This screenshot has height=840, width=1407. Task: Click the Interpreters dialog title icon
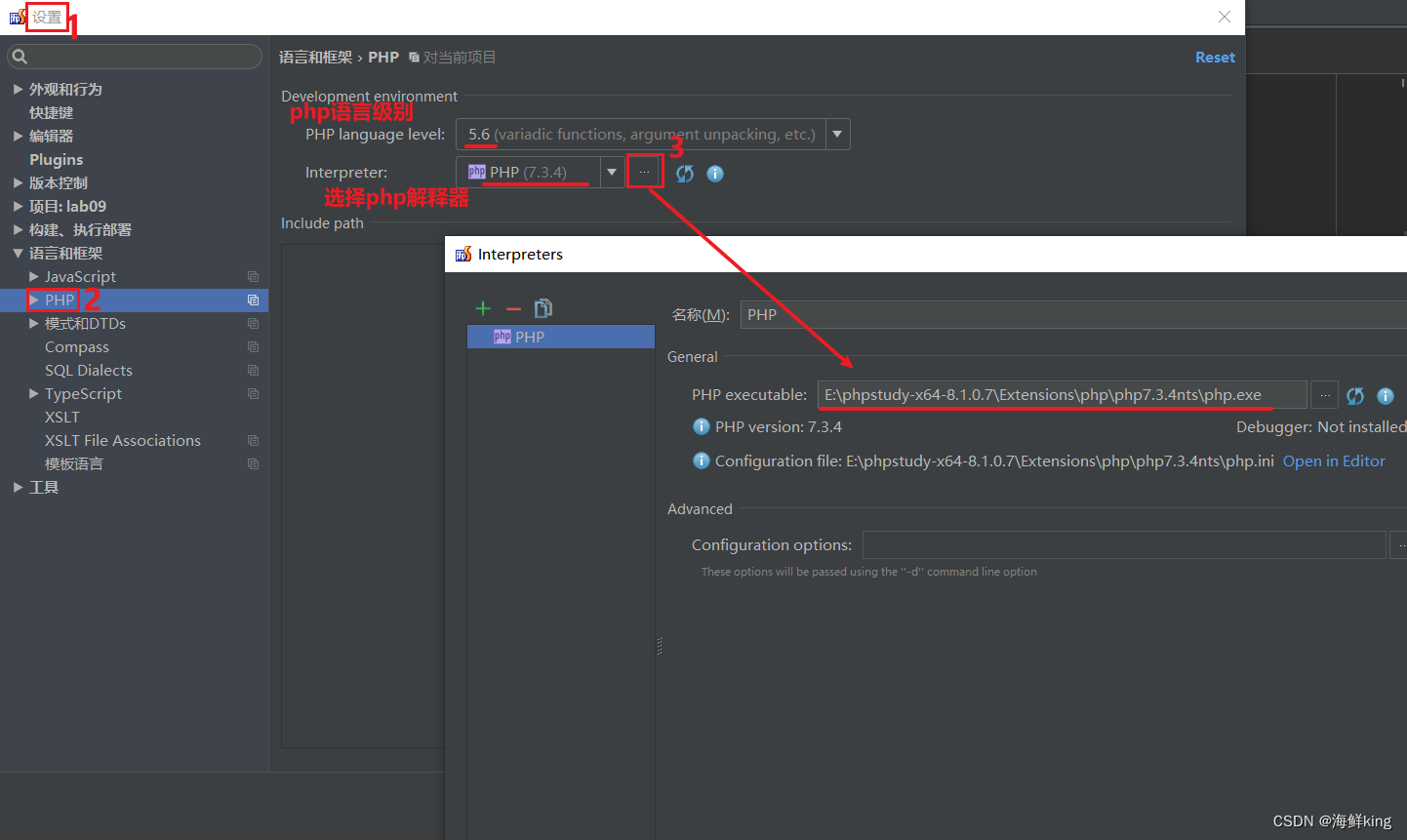coord(463,254)
